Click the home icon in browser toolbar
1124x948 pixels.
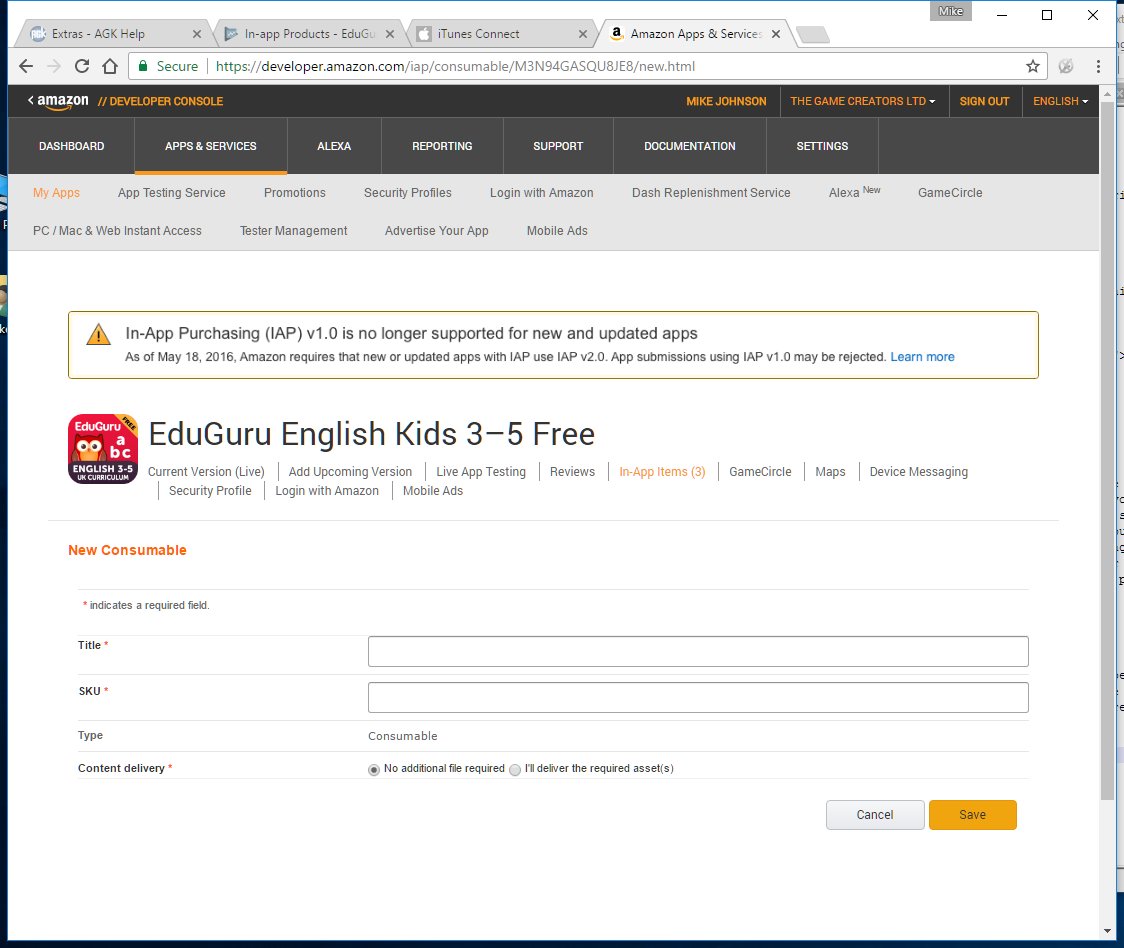tap(109, 66)
